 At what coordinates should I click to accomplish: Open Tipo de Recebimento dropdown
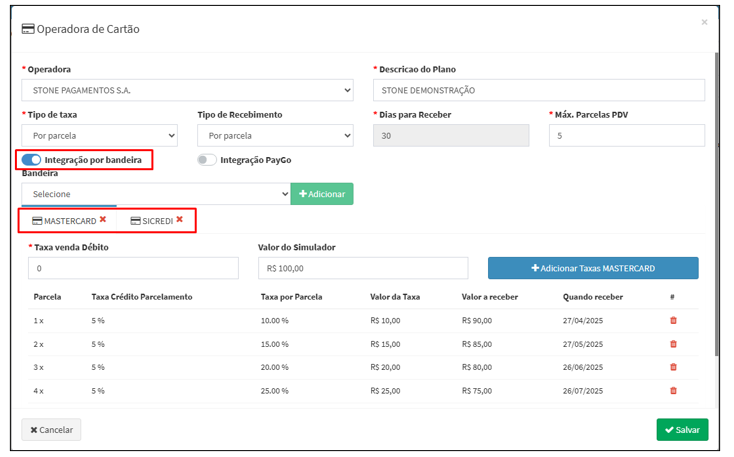pyautogui.click(x=275, y=135)
